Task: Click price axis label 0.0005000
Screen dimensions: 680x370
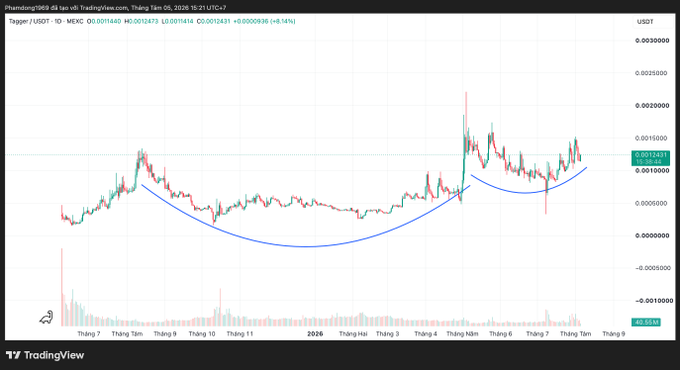Action: click(651, 203)
